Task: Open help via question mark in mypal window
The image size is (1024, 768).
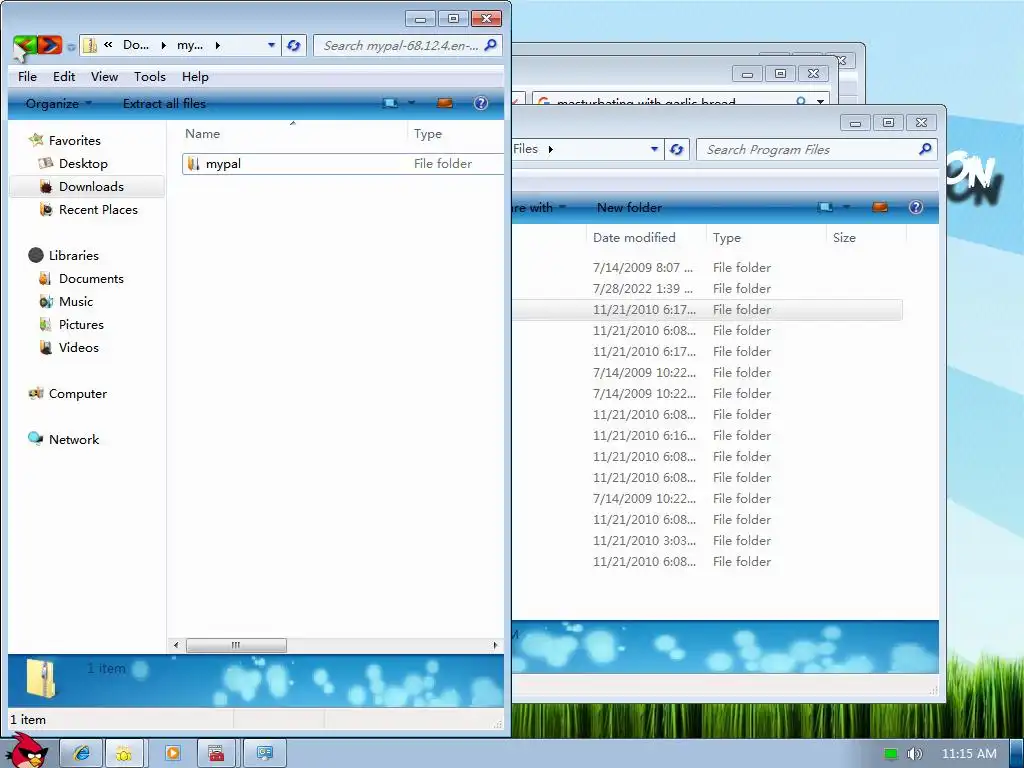Action: click(x=481, y=103)
